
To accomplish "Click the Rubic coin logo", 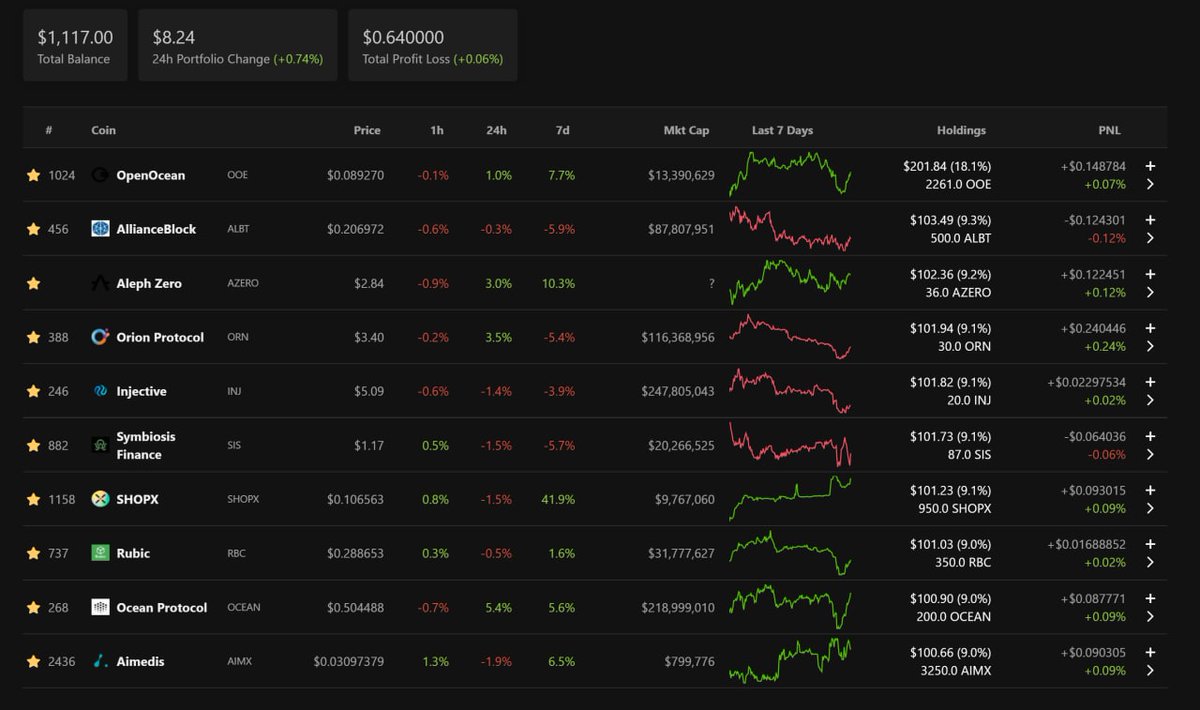I will 100,553.
